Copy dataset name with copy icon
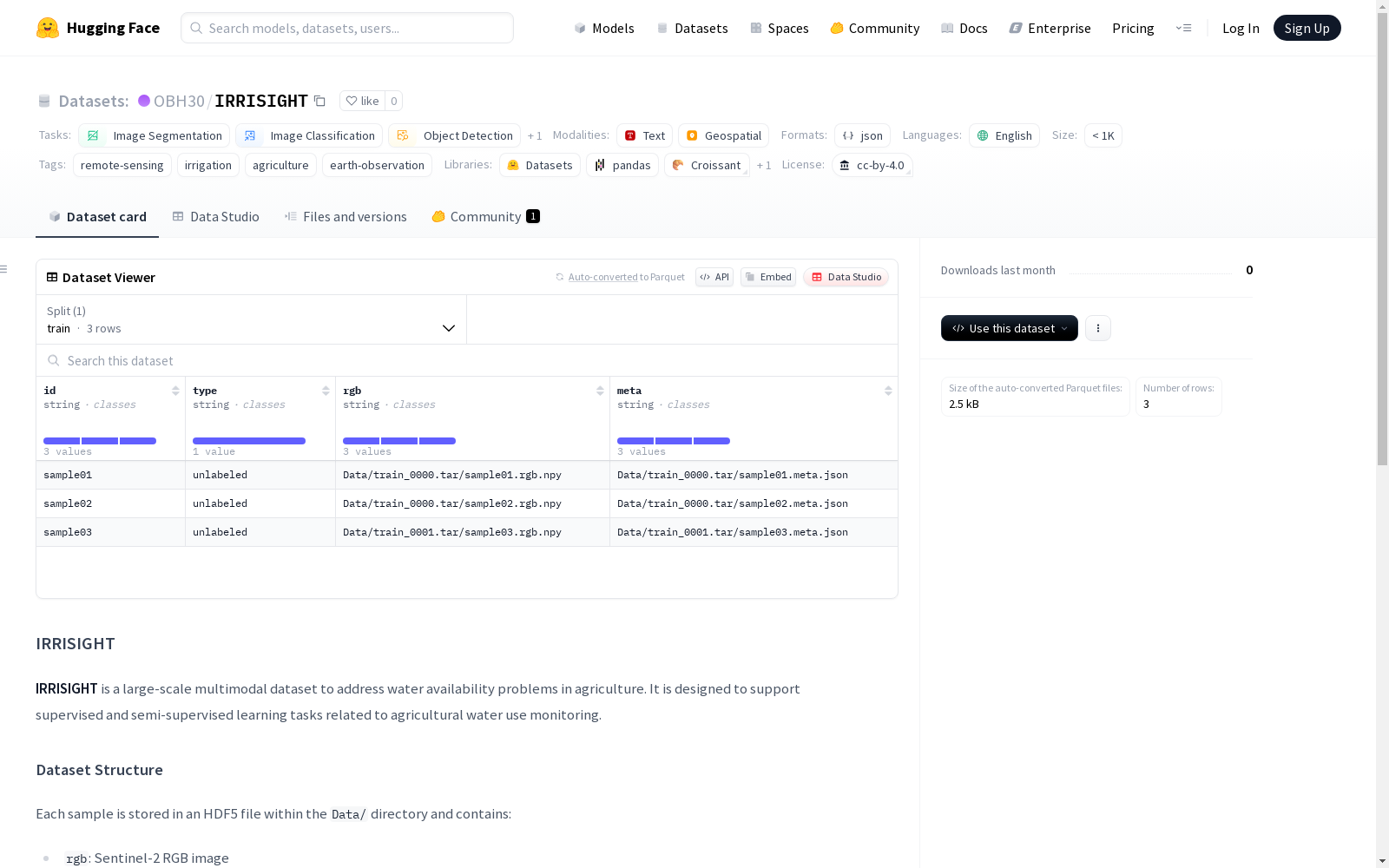 click(319, 101)
